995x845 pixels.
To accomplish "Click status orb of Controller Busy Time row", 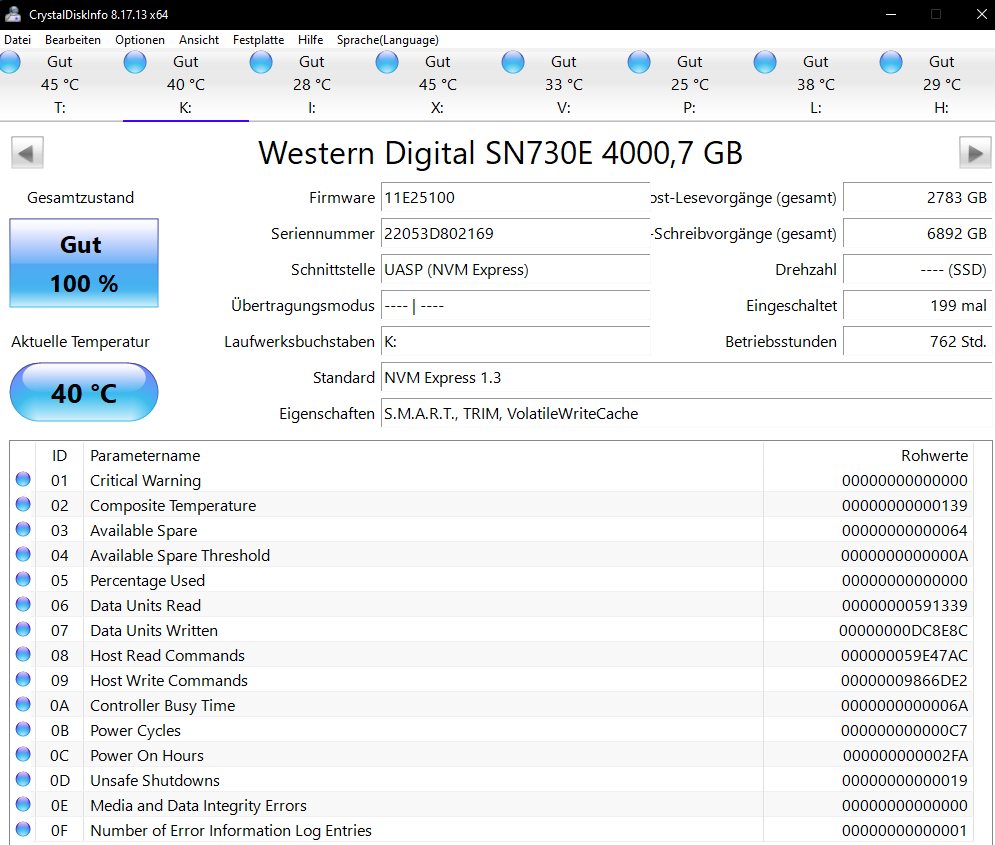I will click(x=23, y=704).
